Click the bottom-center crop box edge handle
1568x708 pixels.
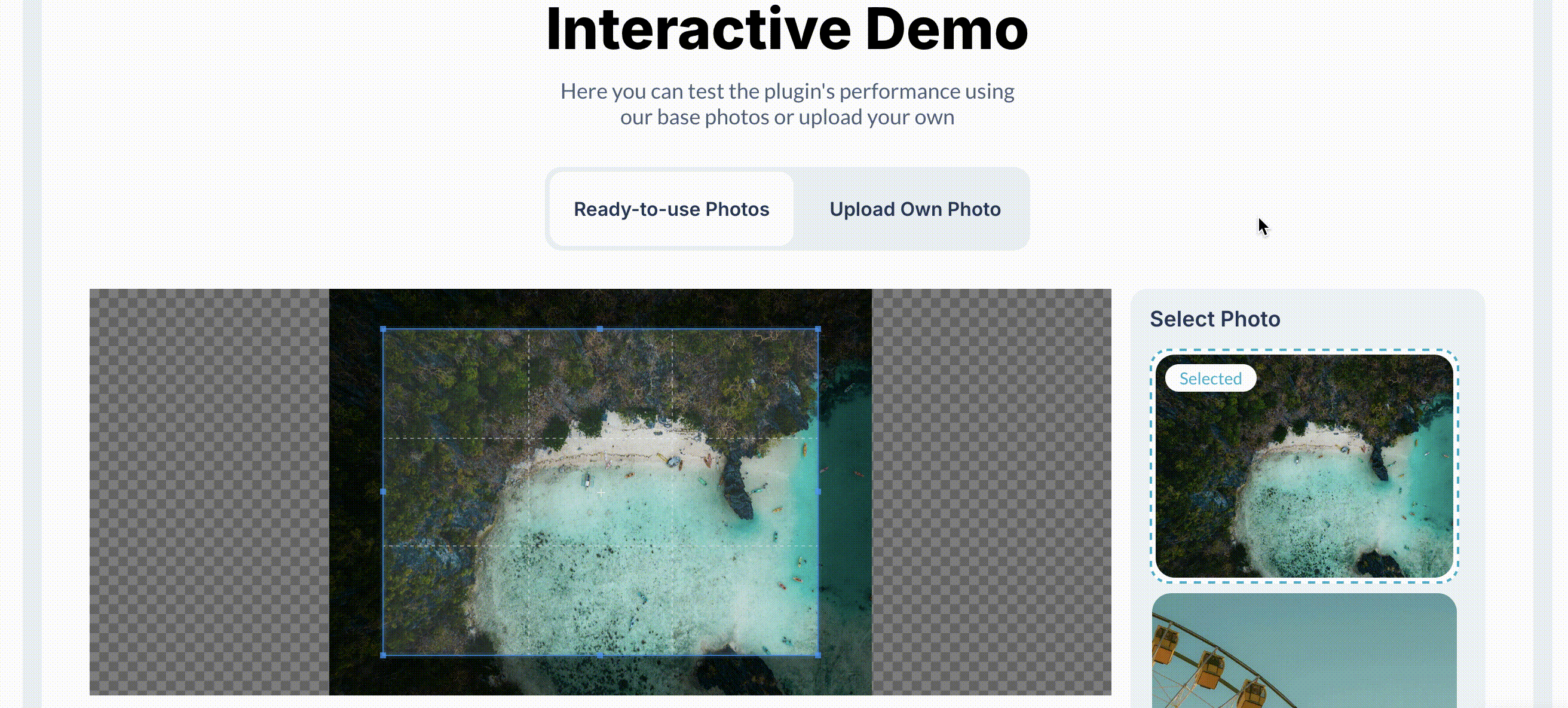(600, 655)
